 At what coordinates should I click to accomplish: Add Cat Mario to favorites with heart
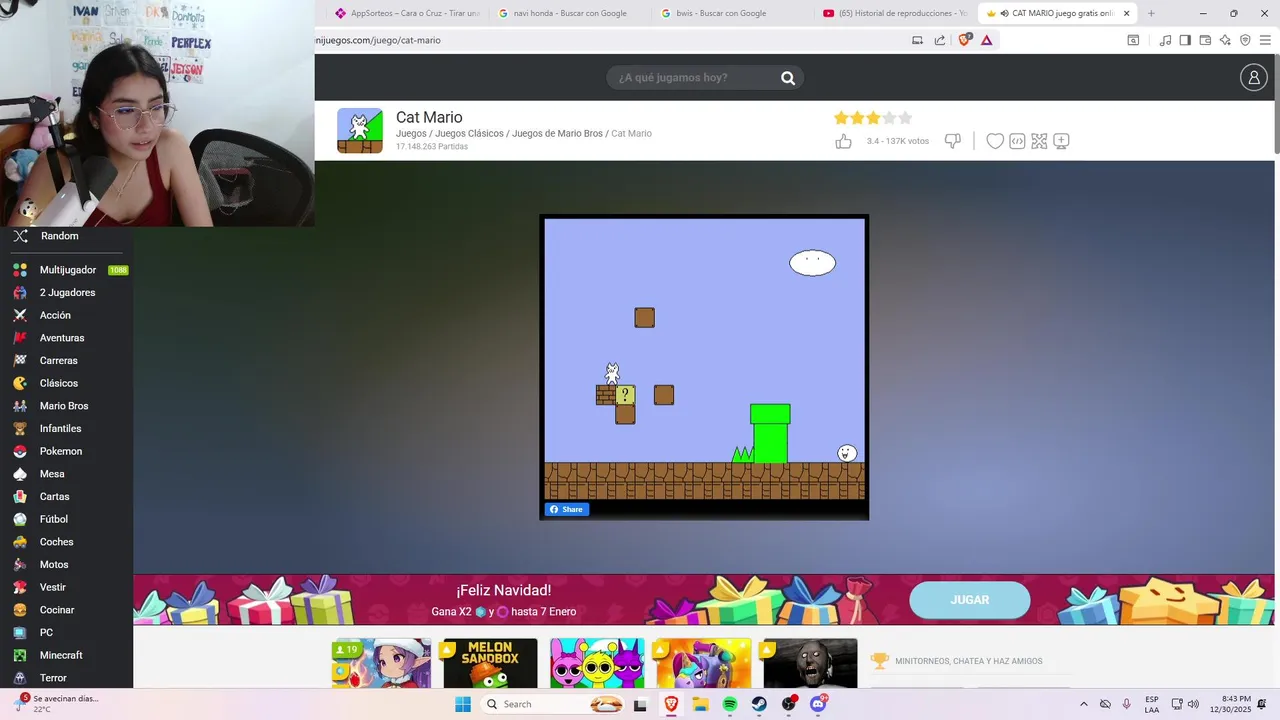(995, 141)
